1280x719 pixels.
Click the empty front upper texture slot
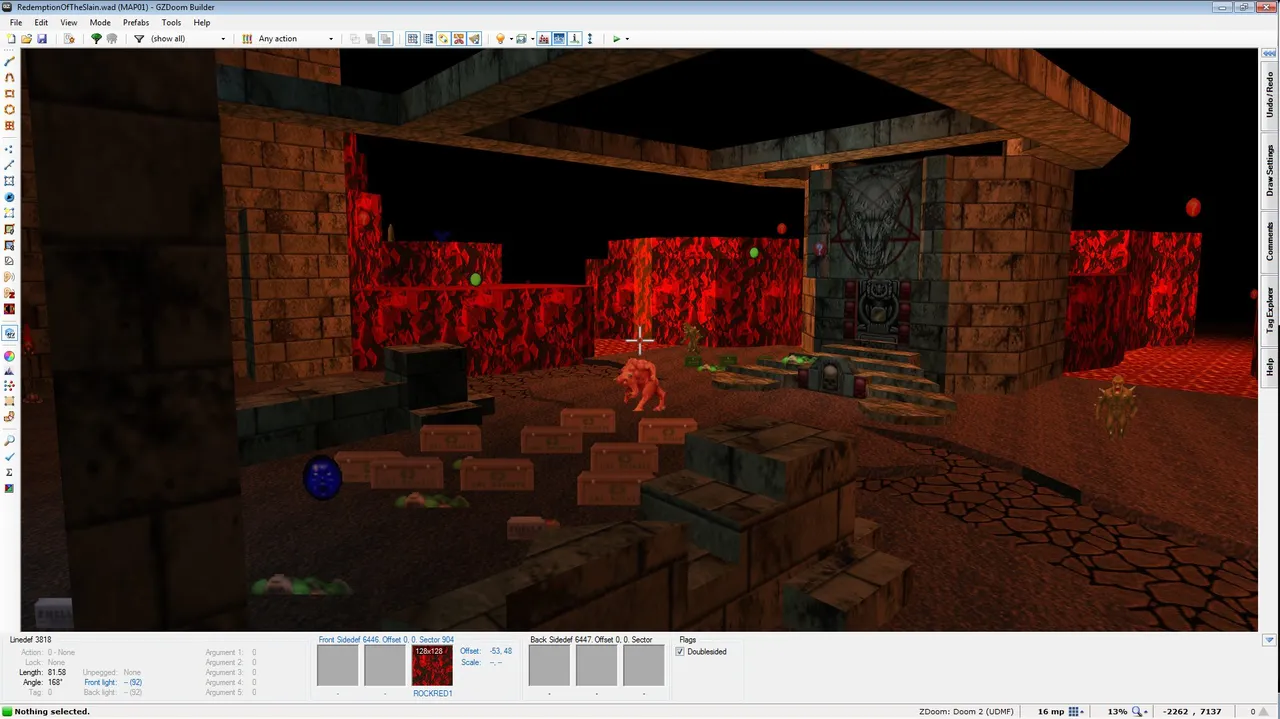337,665
